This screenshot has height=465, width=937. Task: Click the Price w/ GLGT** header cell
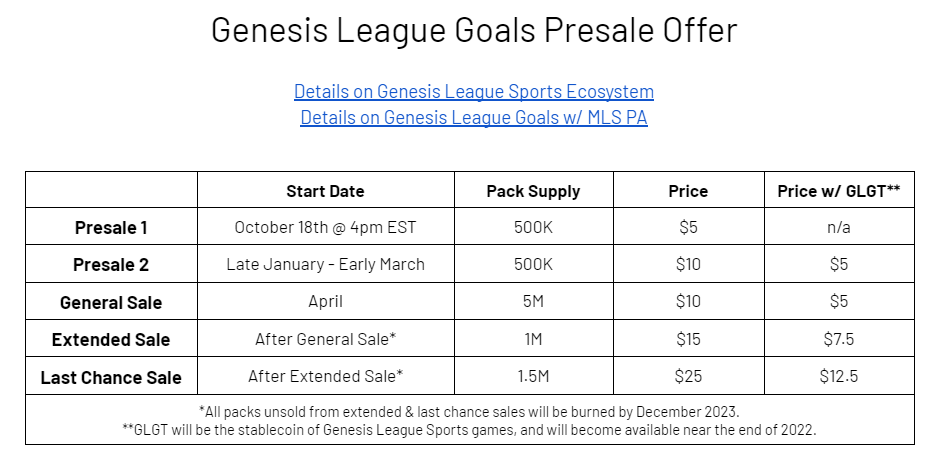click(839, 191)
